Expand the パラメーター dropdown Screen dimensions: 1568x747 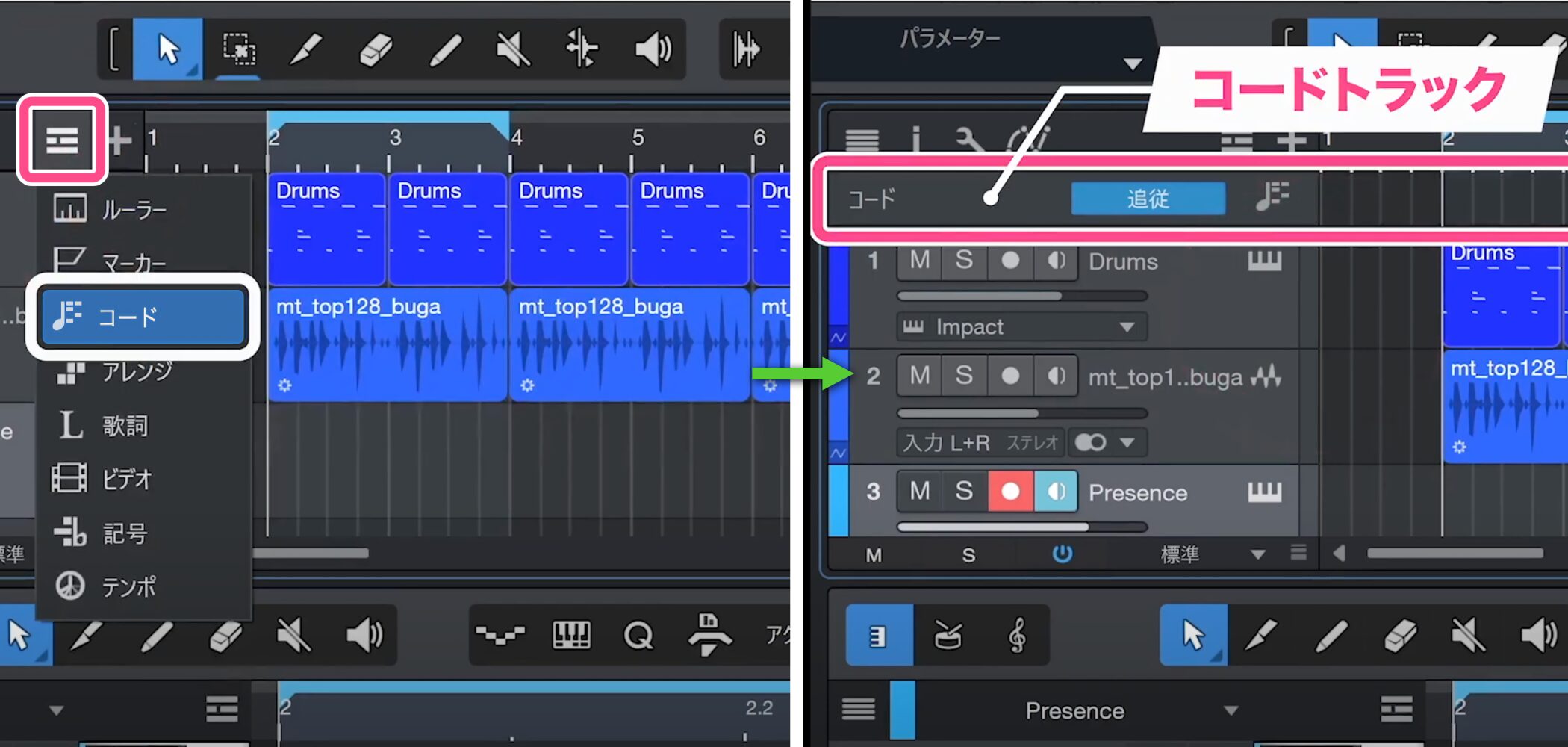click(x=1132, y=64)
